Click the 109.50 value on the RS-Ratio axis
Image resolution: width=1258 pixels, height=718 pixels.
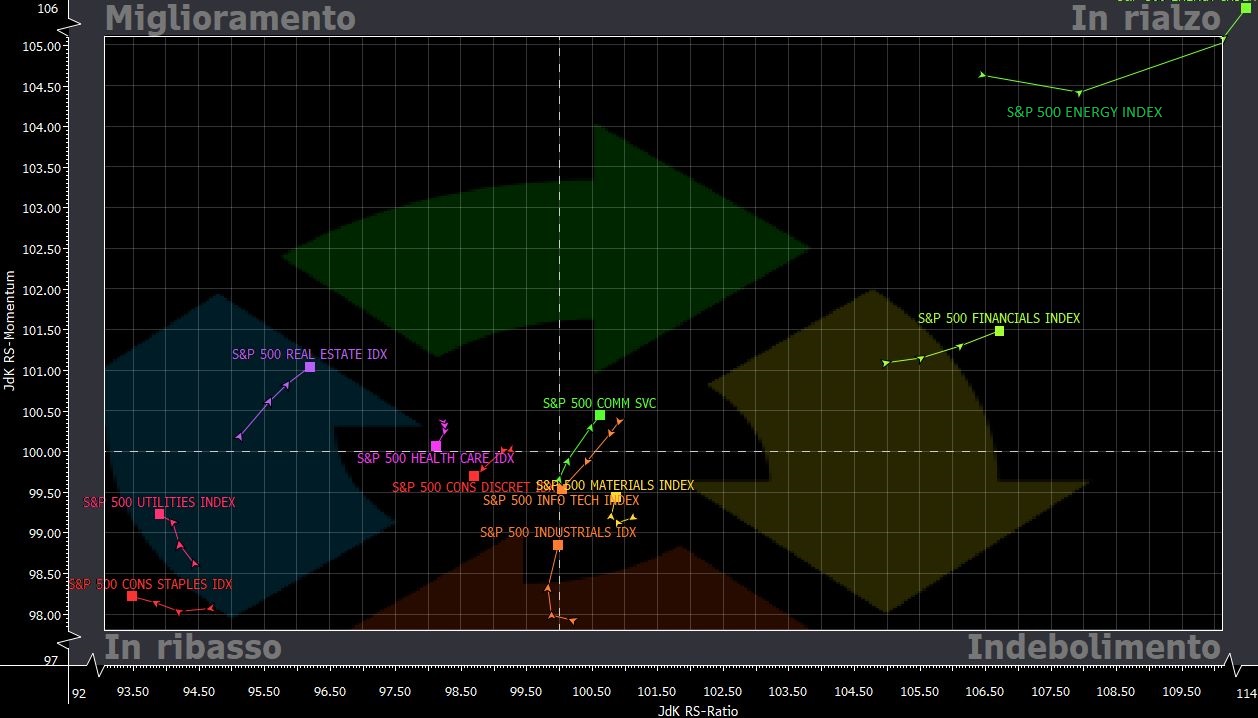coord(1180,691)
